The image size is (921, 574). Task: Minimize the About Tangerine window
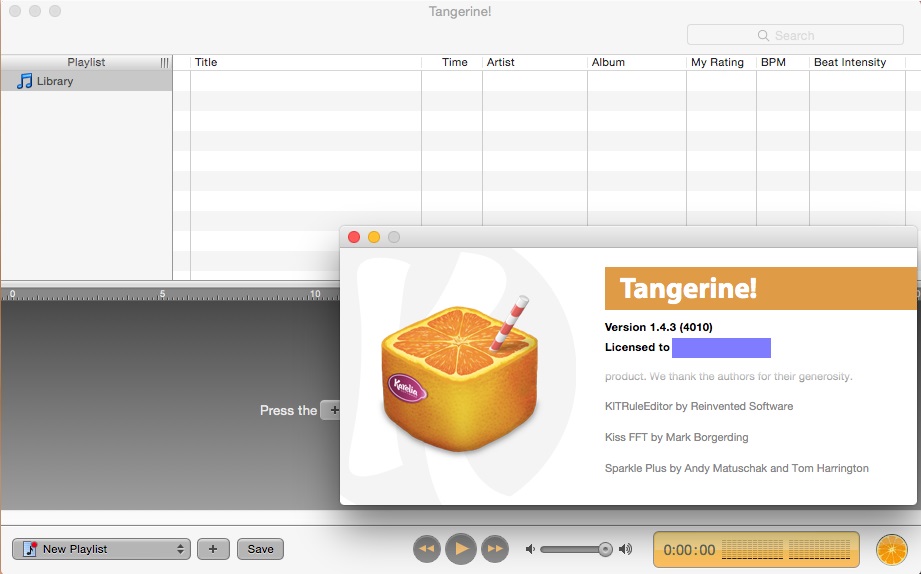click(x=374, y=237)
